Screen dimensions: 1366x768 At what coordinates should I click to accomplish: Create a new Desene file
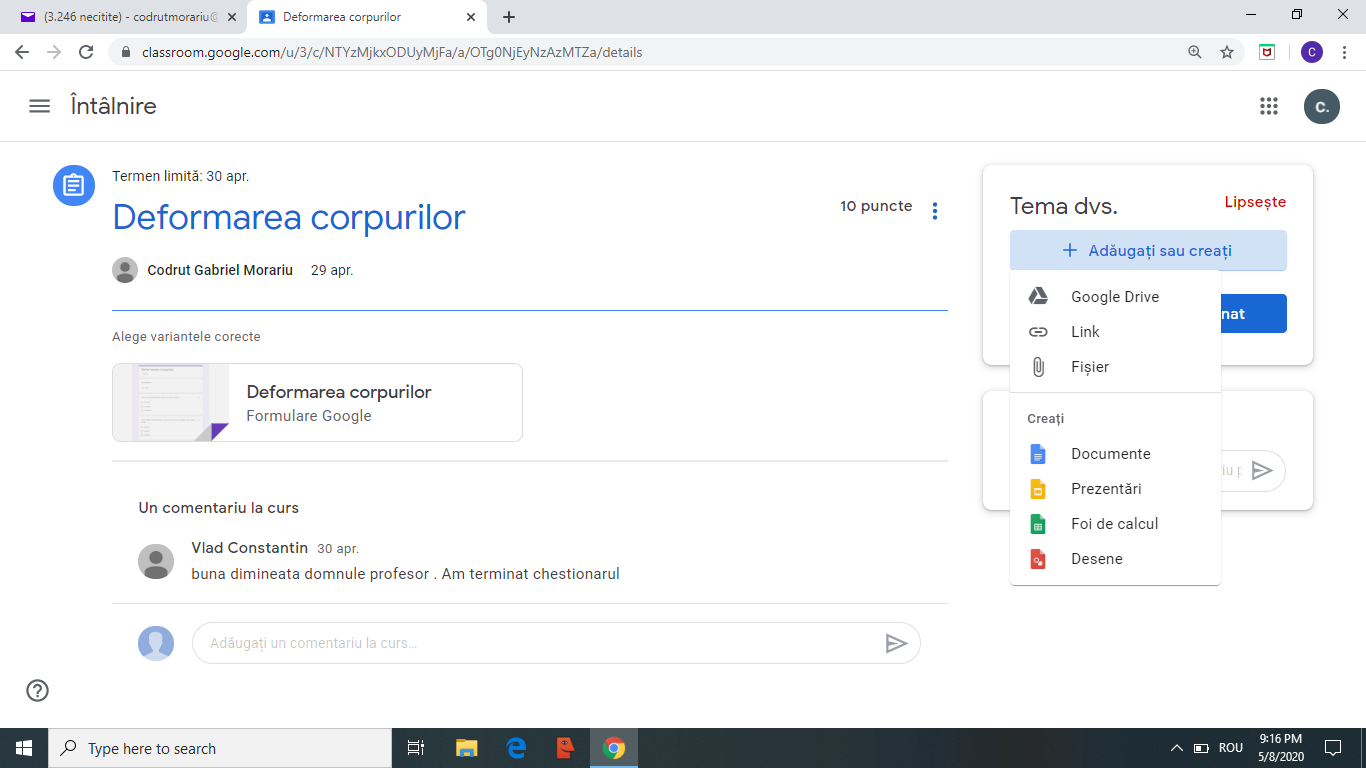click(x=1115, y=559)
